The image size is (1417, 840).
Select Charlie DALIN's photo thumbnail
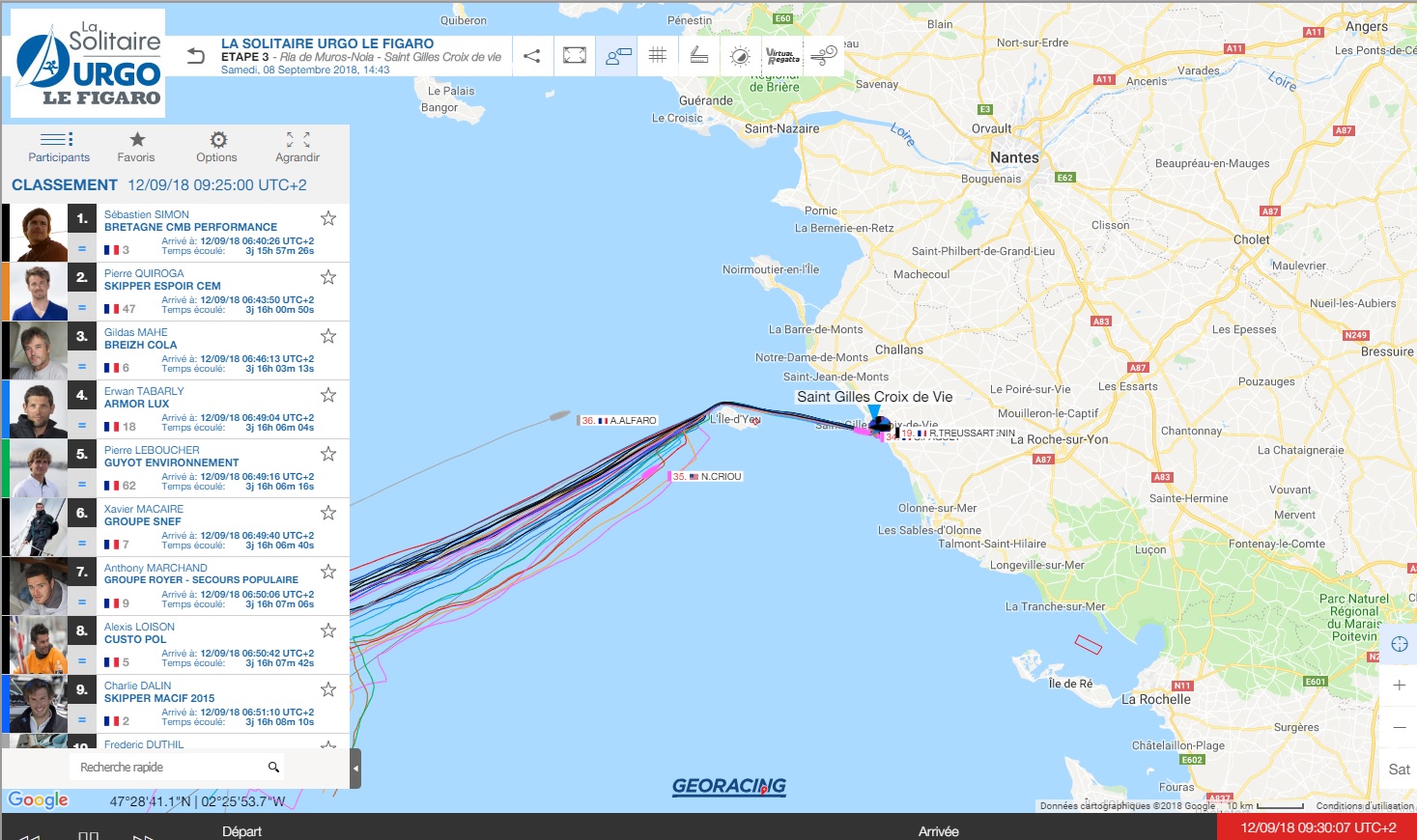click(39, 704)
